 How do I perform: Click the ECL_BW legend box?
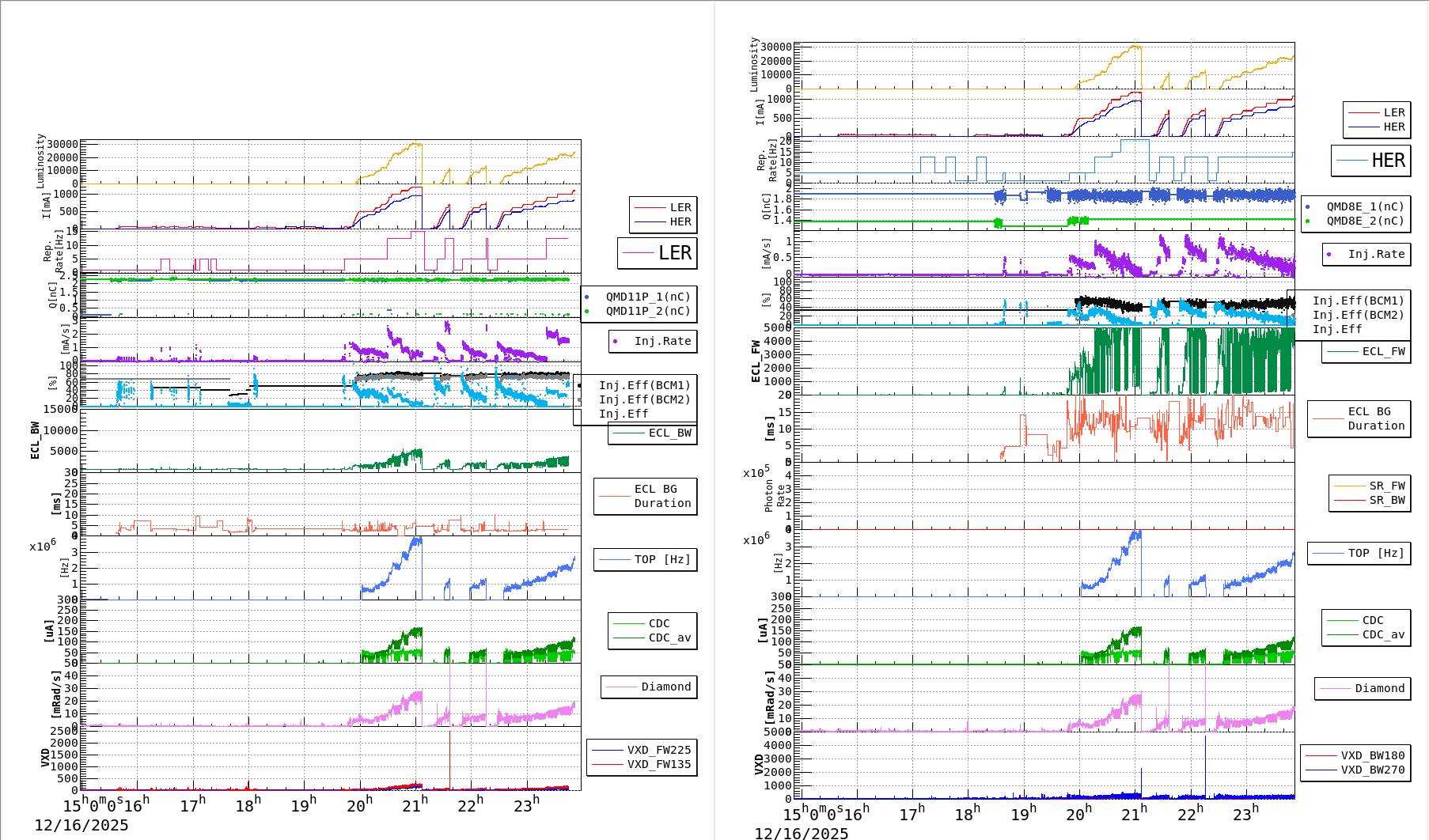[x=653, y=433]
